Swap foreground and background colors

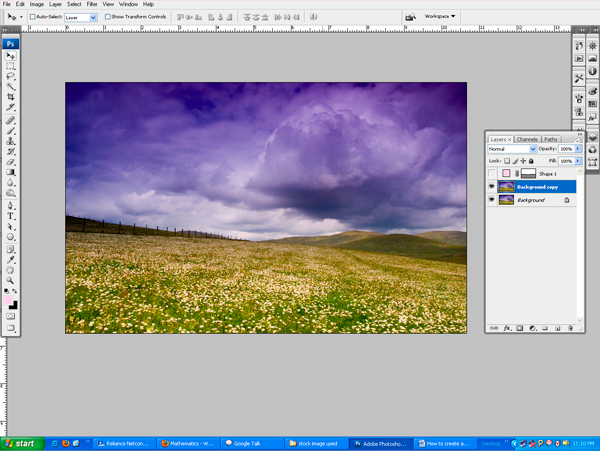pyautogui.click(x=15, y=291)
